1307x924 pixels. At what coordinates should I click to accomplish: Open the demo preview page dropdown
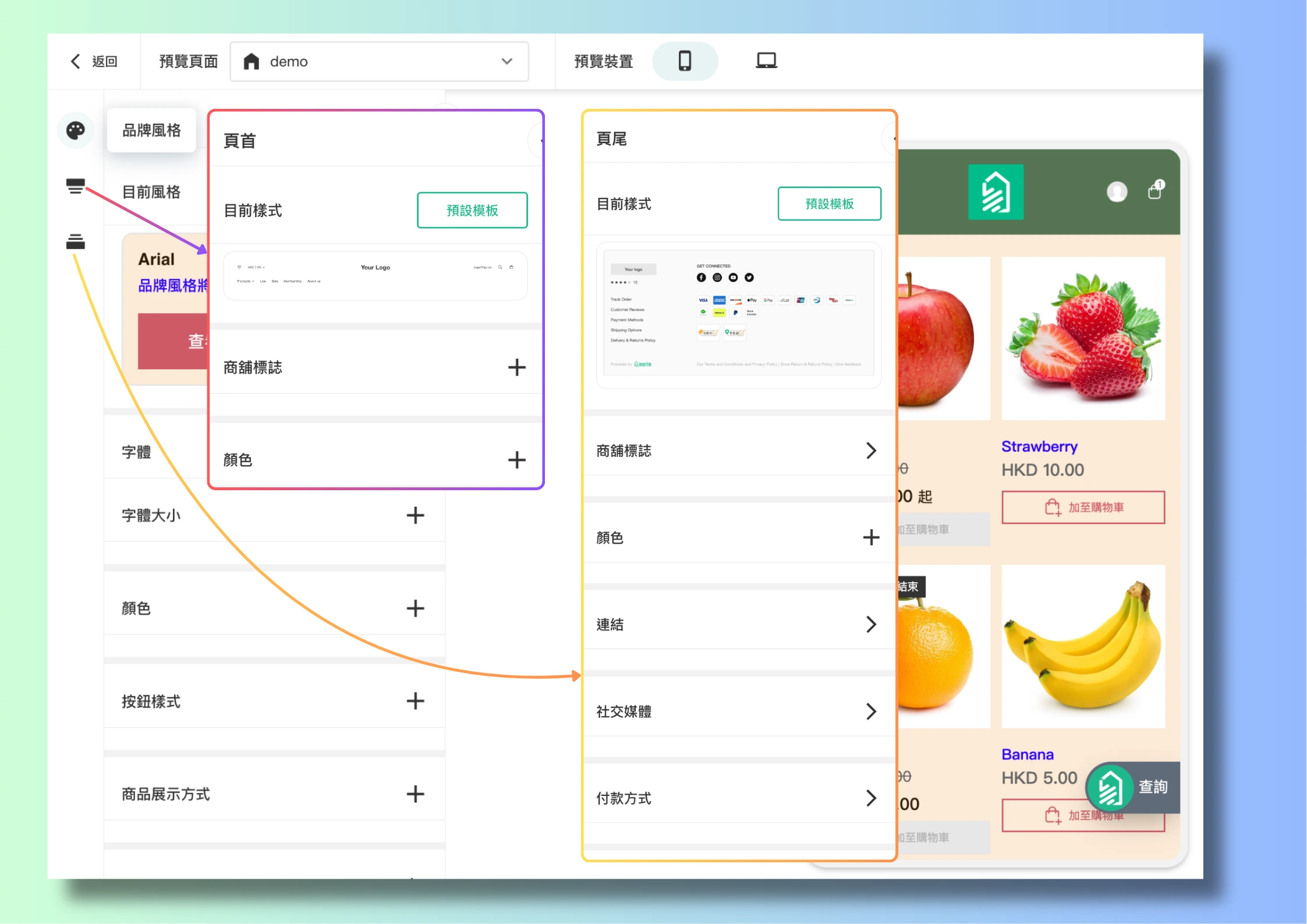[x=379, y=61]
